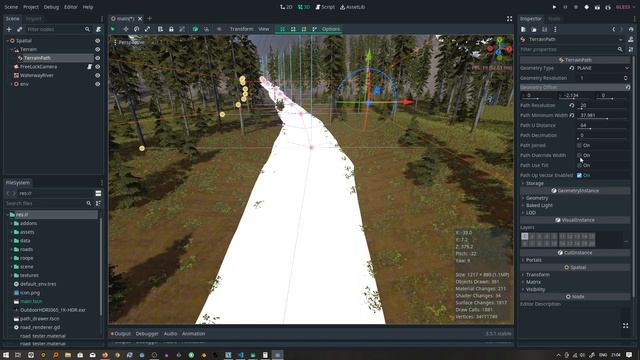This screenshot has width=640, height=360.
Task: Expand the env node in scene tree
Action: (11, 84)
